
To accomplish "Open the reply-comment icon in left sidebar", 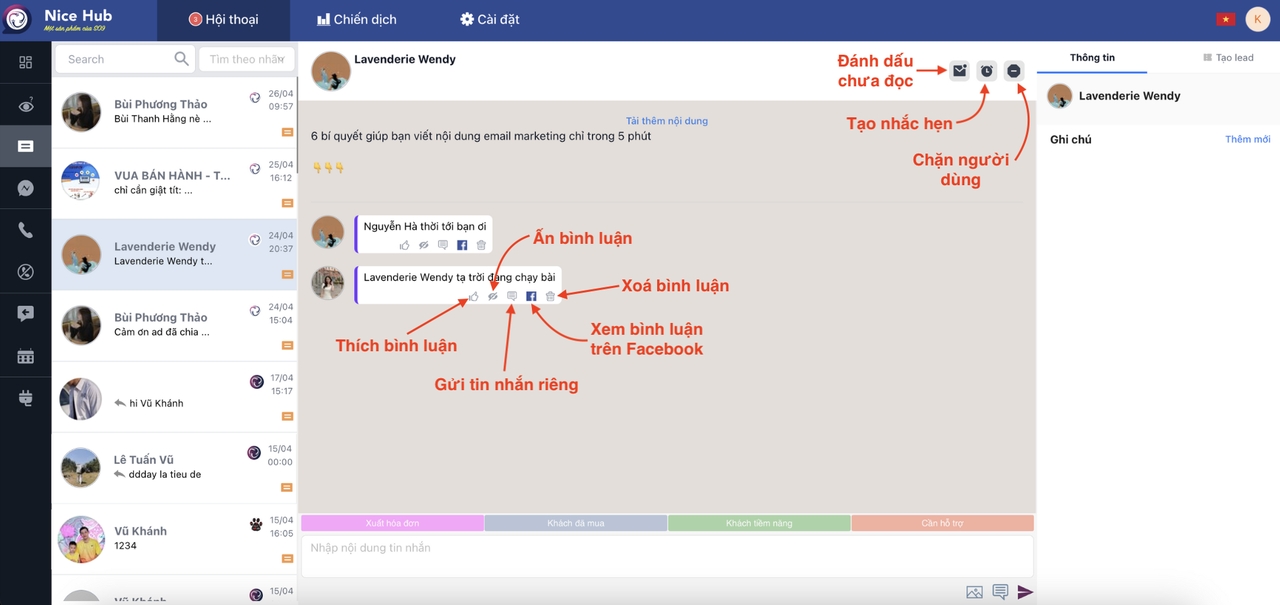I will pyautogui.click(x=25, y=314).
